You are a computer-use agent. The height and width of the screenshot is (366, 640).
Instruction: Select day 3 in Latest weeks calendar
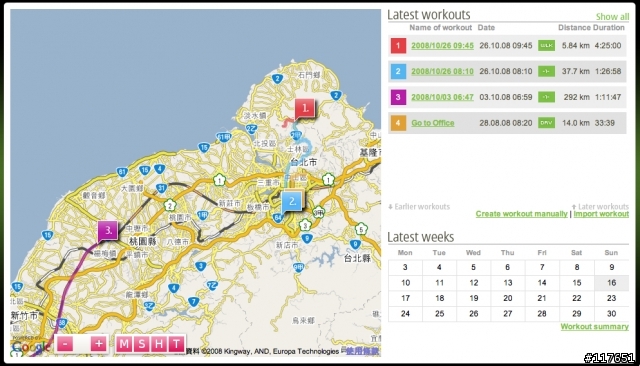click(405, 267)
